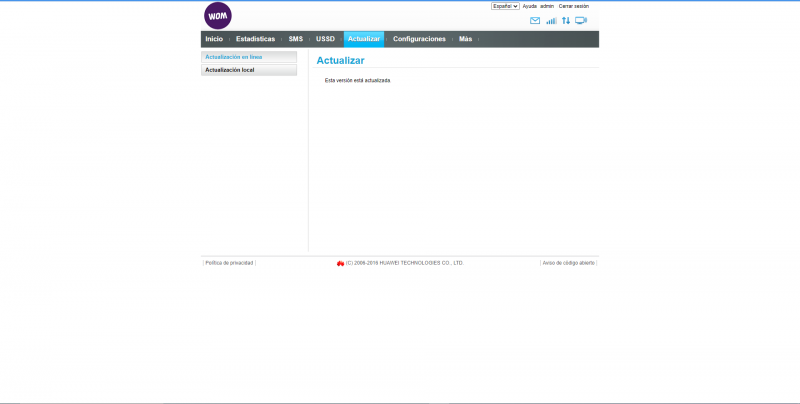The width and height of the screenshot is (800, 404).
Task: Switch to the SMS tab
Action: [x=295, y=39]
